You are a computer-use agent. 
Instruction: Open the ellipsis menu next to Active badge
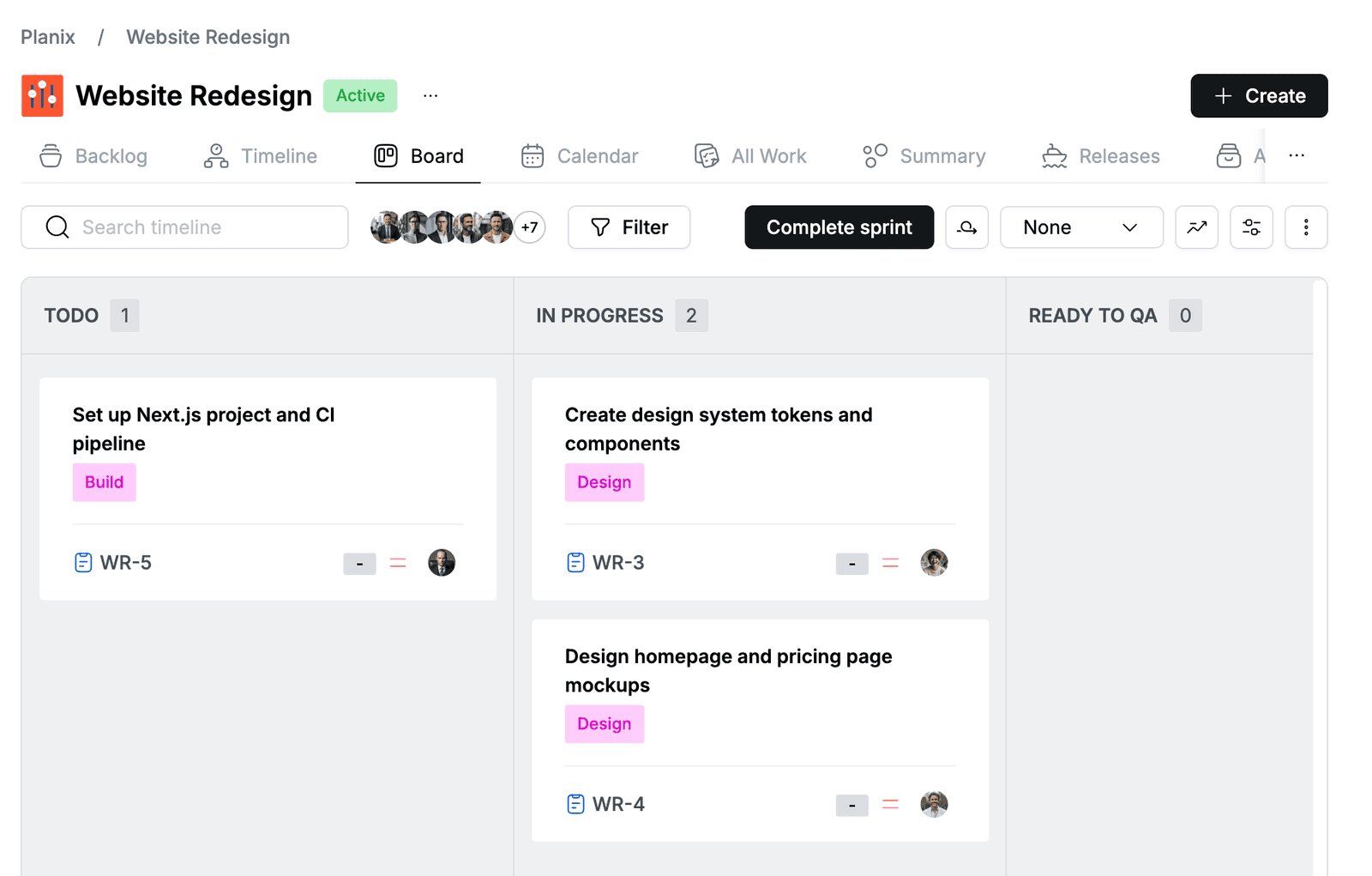[x=430, y=95]
